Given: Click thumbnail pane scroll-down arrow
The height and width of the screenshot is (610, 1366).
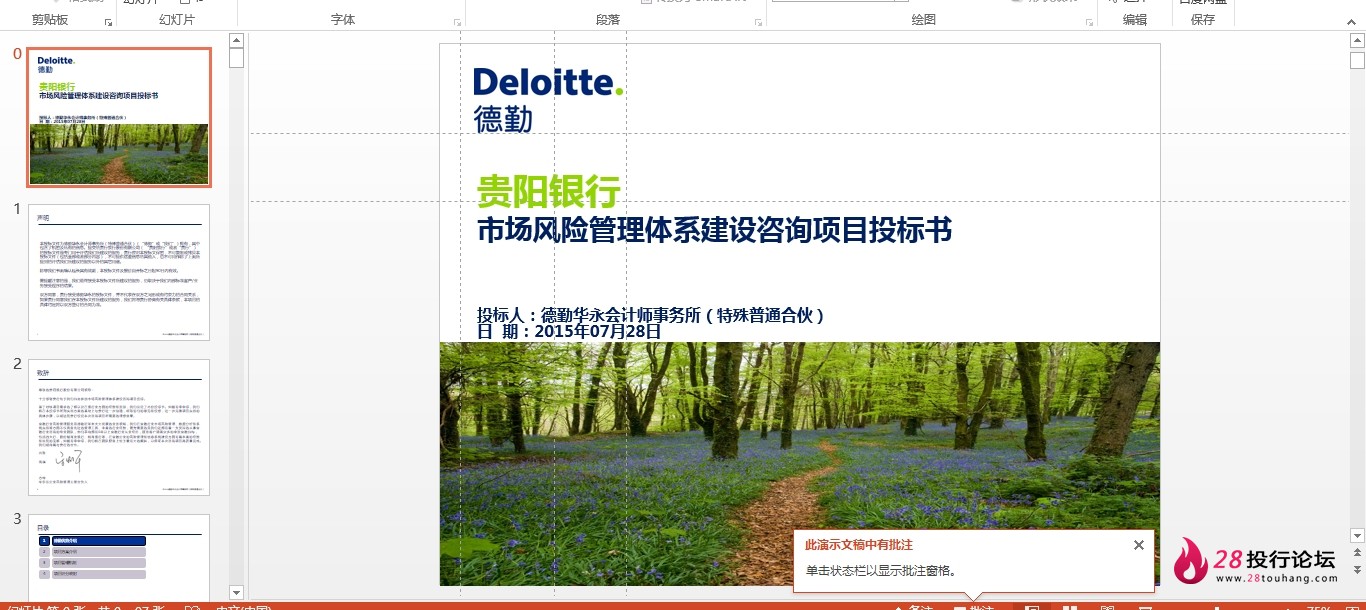Looking at the screenshot, I should pos(237,592).
